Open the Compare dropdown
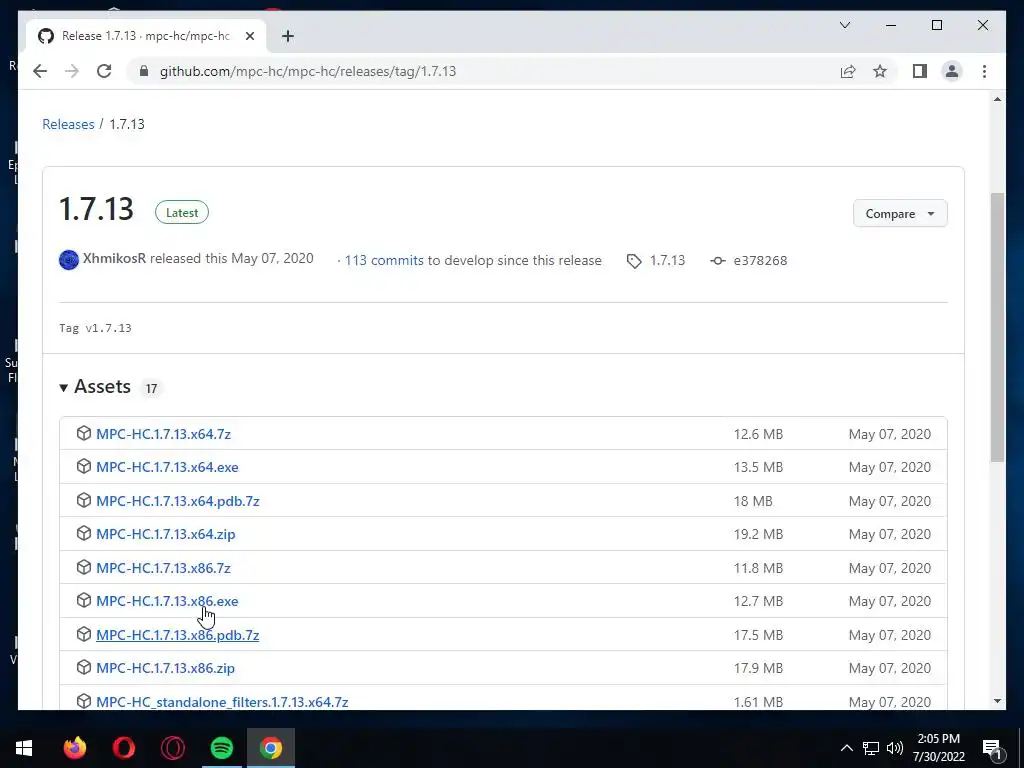The height and width of the screenshot is (768, 1024). pos(900,214)
